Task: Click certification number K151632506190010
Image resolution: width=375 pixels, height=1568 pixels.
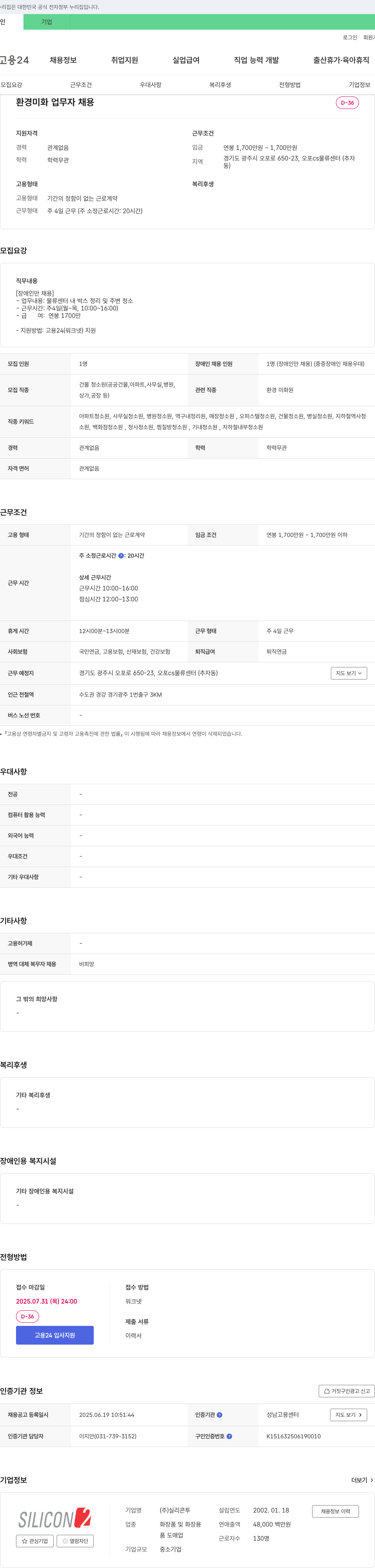Action: coord(293,1436)
